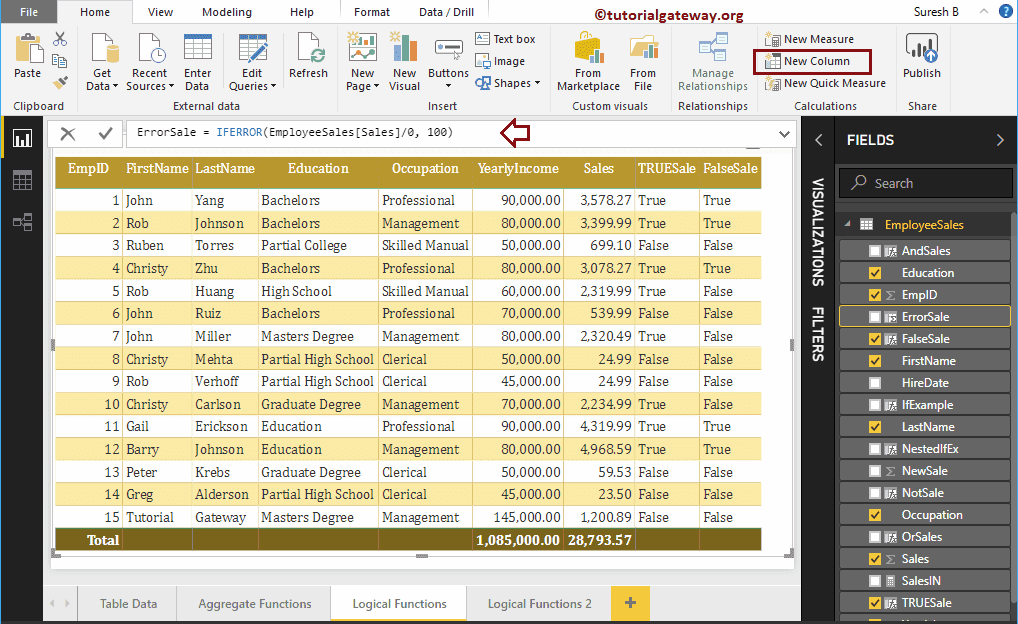Viewport: 1018px width, 624px height.
Task: Open the Shapes dropdown
Action: click(x=512, y=82)
